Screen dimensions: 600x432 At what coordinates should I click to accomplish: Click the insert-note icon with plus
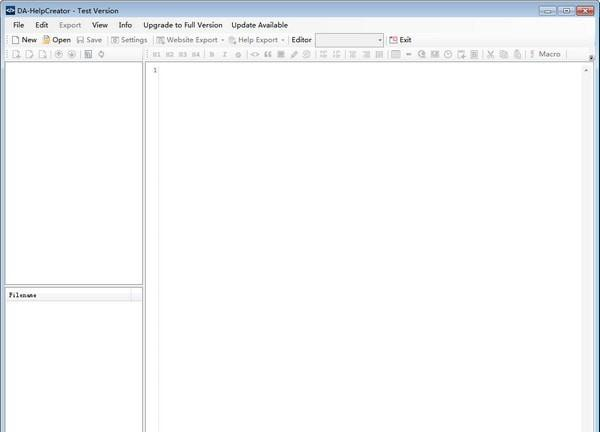[461, 54]
